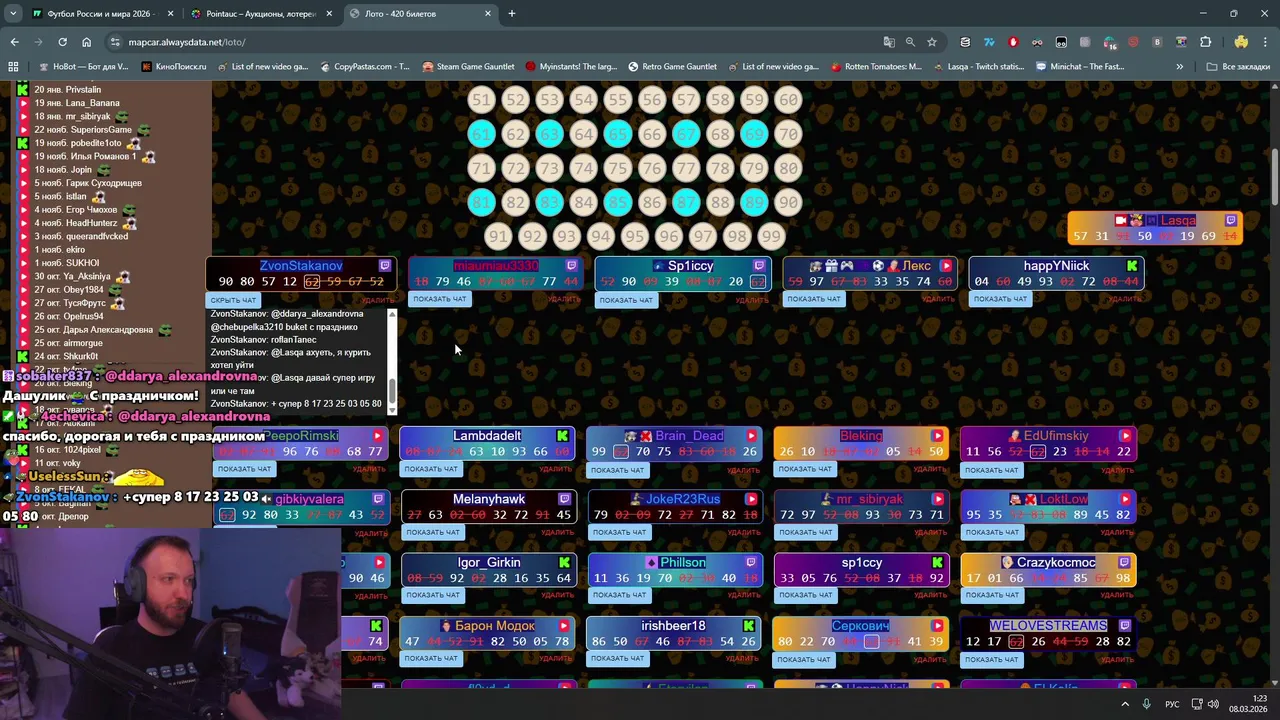Show chat for Lambdadelt ticket

431,469
